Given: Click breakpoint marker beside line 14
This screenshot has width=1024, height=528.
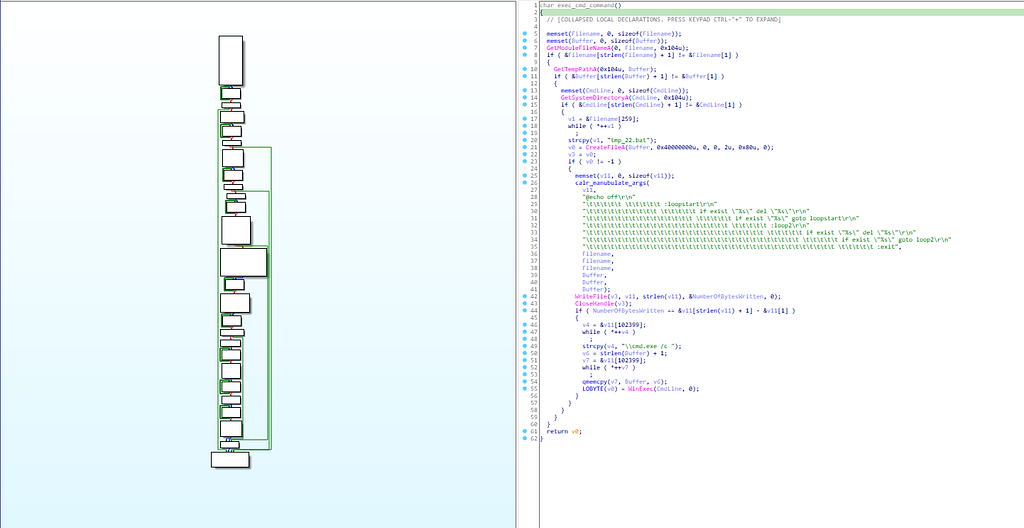Looking at the screenshot, I should point(524,97).
